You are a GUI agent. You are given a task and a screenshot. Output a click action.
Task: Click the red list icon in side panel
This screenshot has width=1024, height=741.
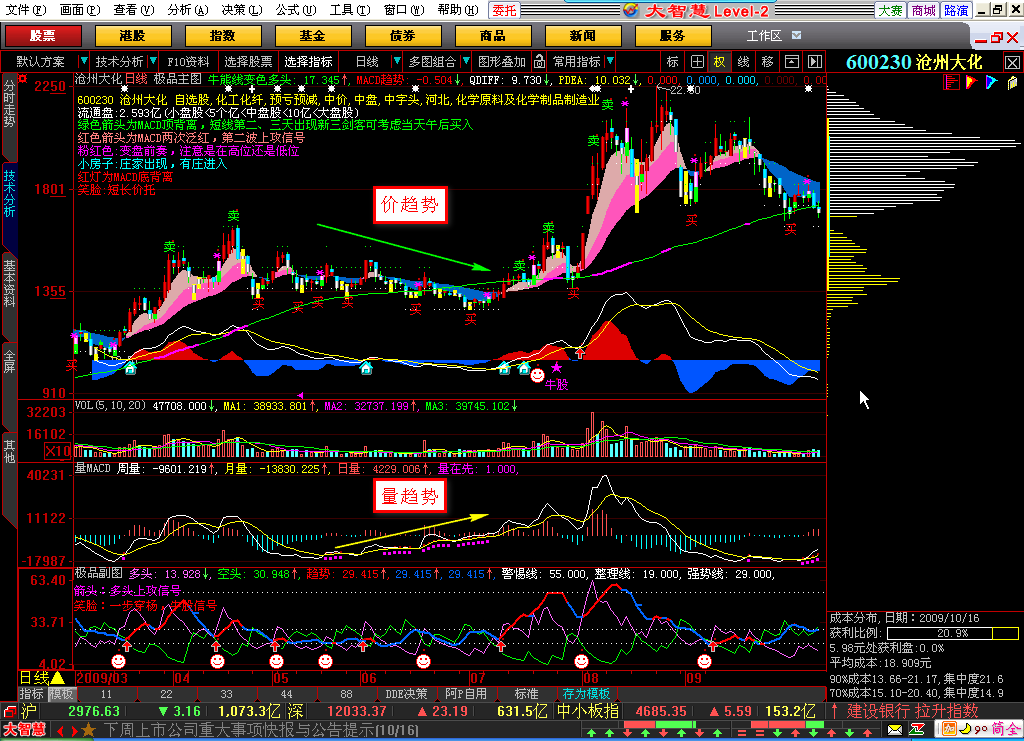click(952, 82)
